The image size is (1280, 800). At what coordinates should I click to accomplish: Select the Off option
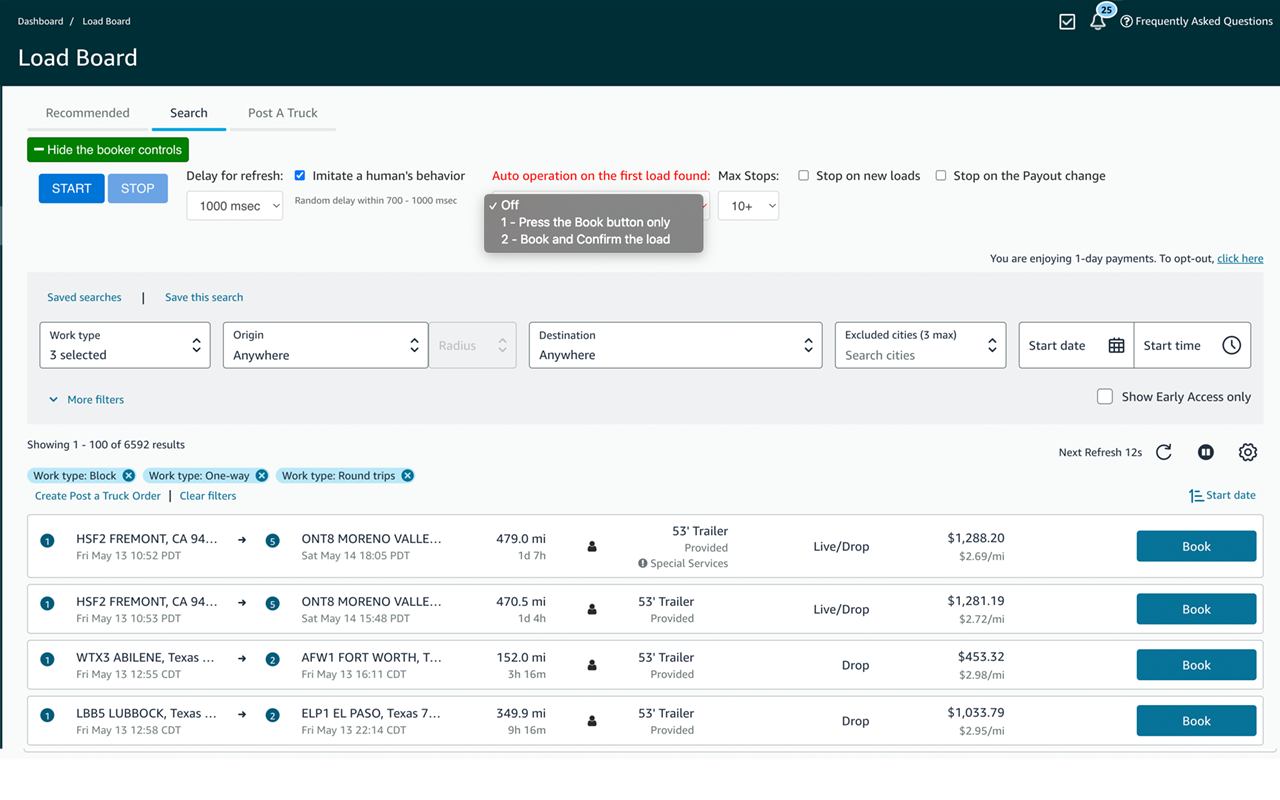[594, 205]
